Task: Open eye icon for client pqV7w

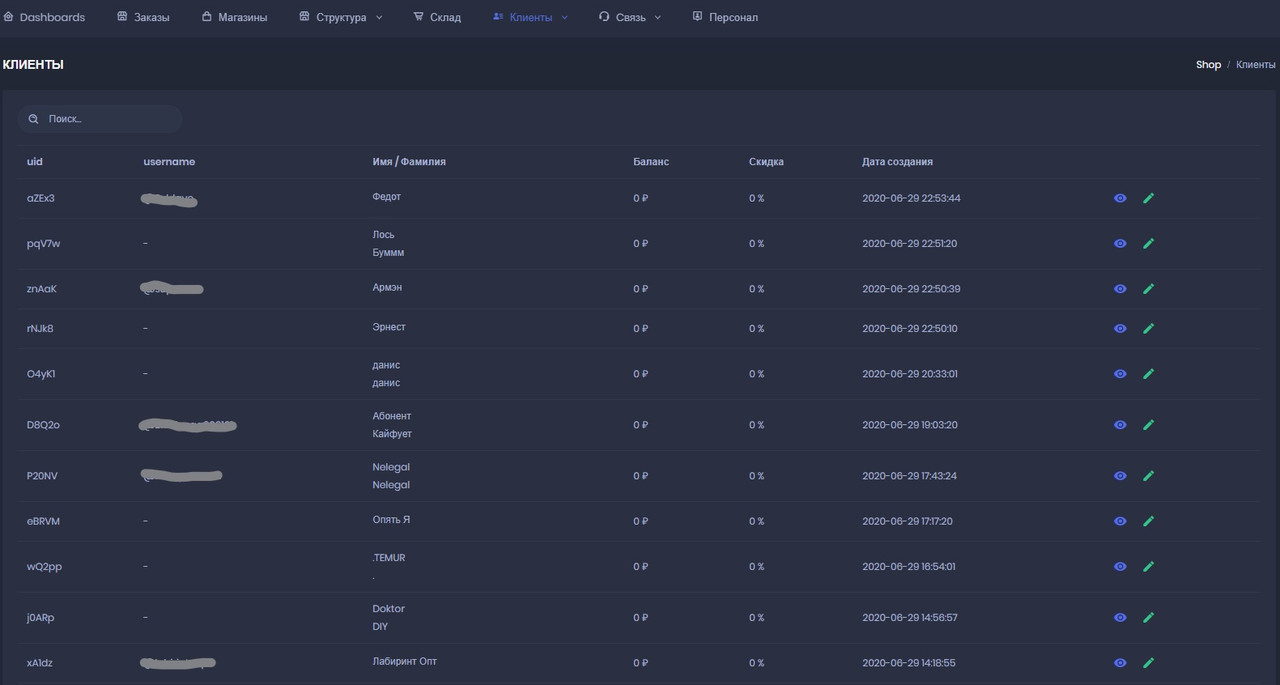Action: (x=1120, y=244)
